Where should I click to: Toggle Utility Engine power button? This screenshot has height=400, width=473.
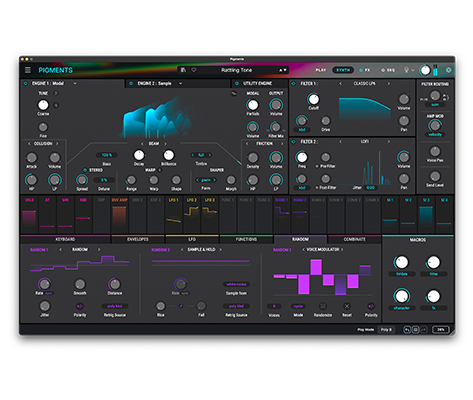(x=237, y=83)
